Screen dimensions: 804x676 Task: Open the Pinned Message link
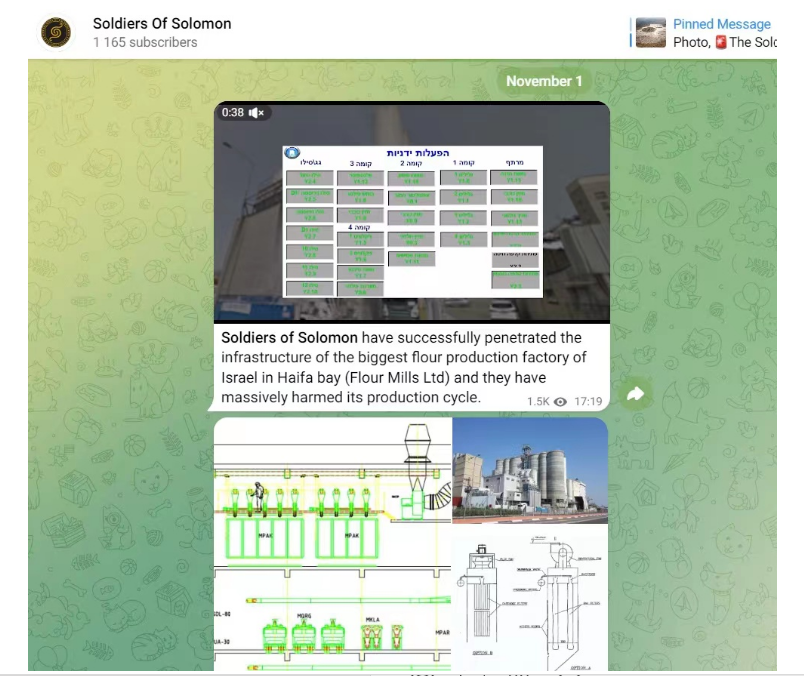(x=721, y=24)
